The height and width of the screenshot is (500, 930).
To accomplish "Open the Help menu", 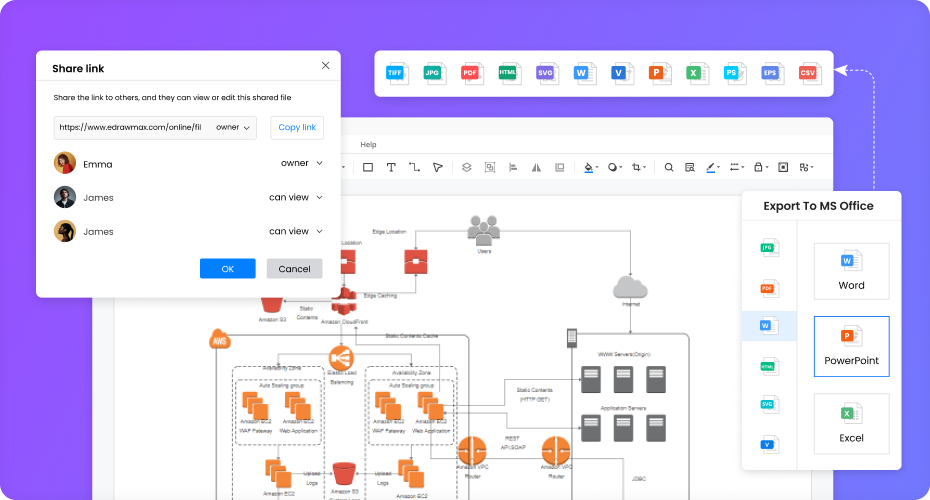I will tap(368, 145).
